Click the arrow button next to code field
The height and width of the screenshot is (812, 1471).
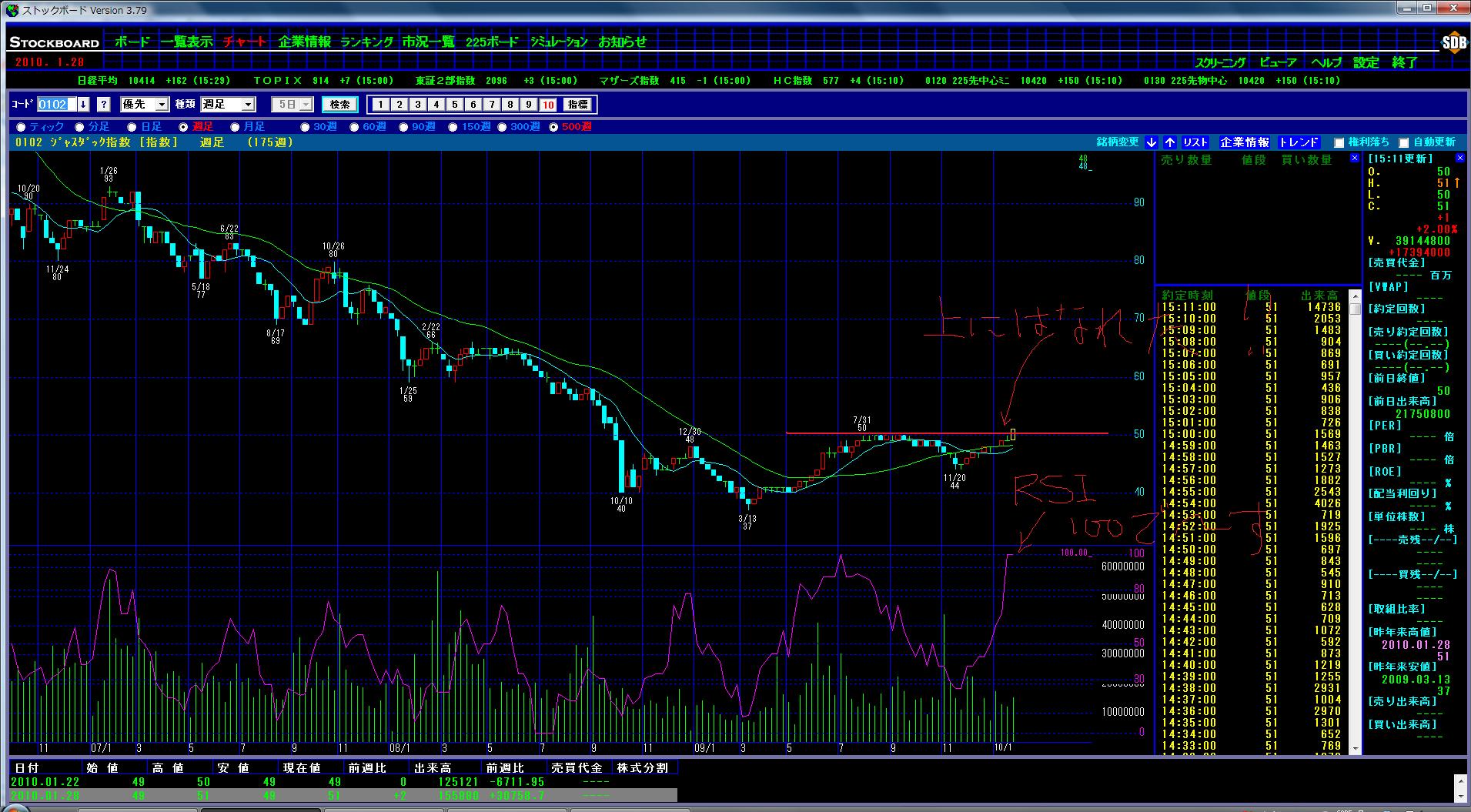pos(83,105)
